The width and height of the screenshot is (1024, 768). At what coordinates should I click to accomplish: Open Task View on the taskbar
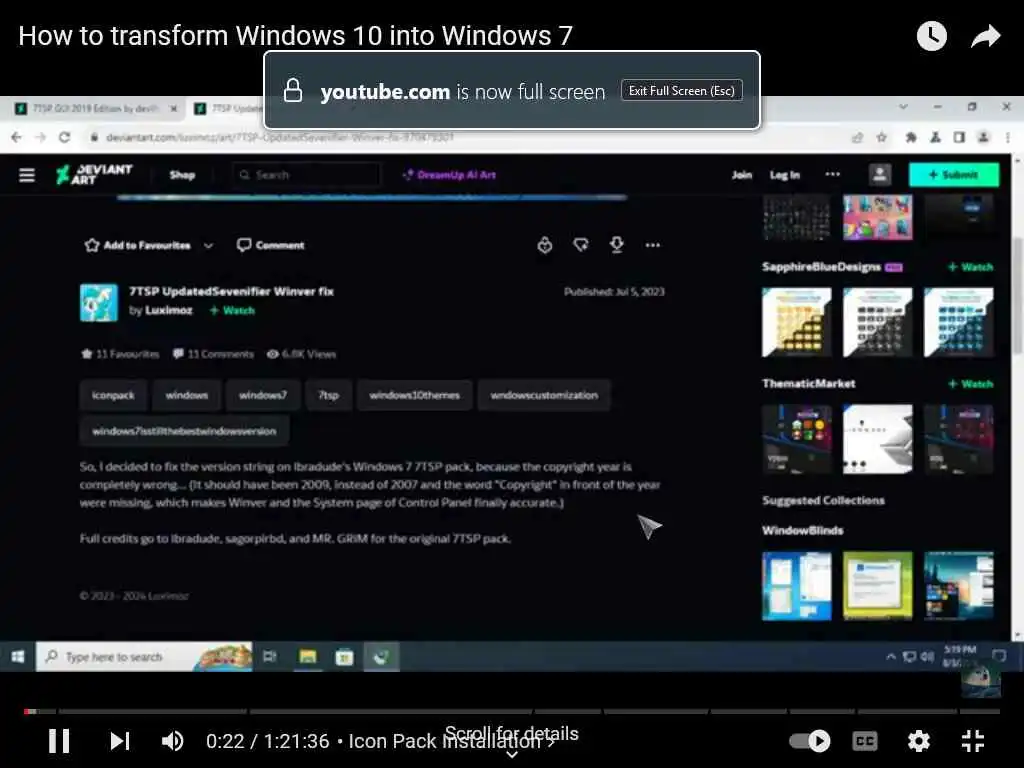[269, 656]
